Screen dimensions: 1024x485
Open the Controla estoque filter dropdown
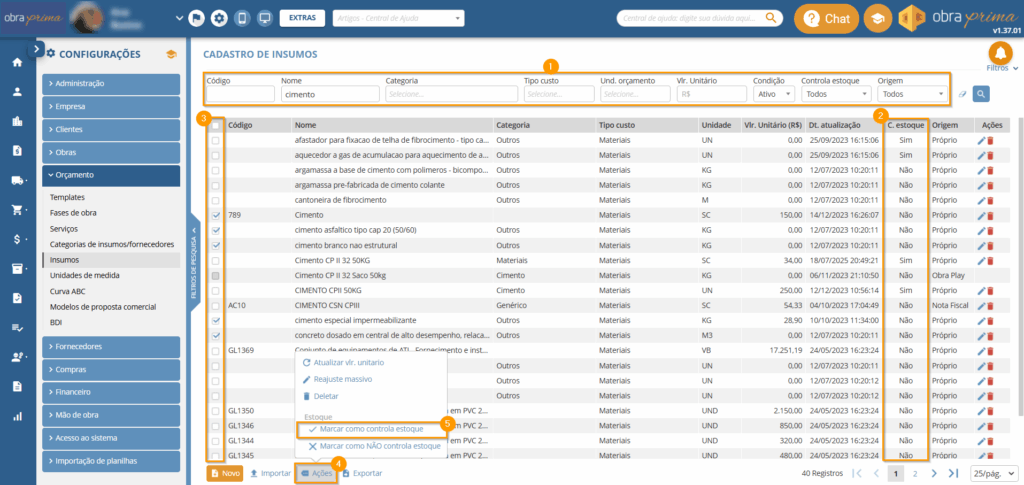click(836, 94)
